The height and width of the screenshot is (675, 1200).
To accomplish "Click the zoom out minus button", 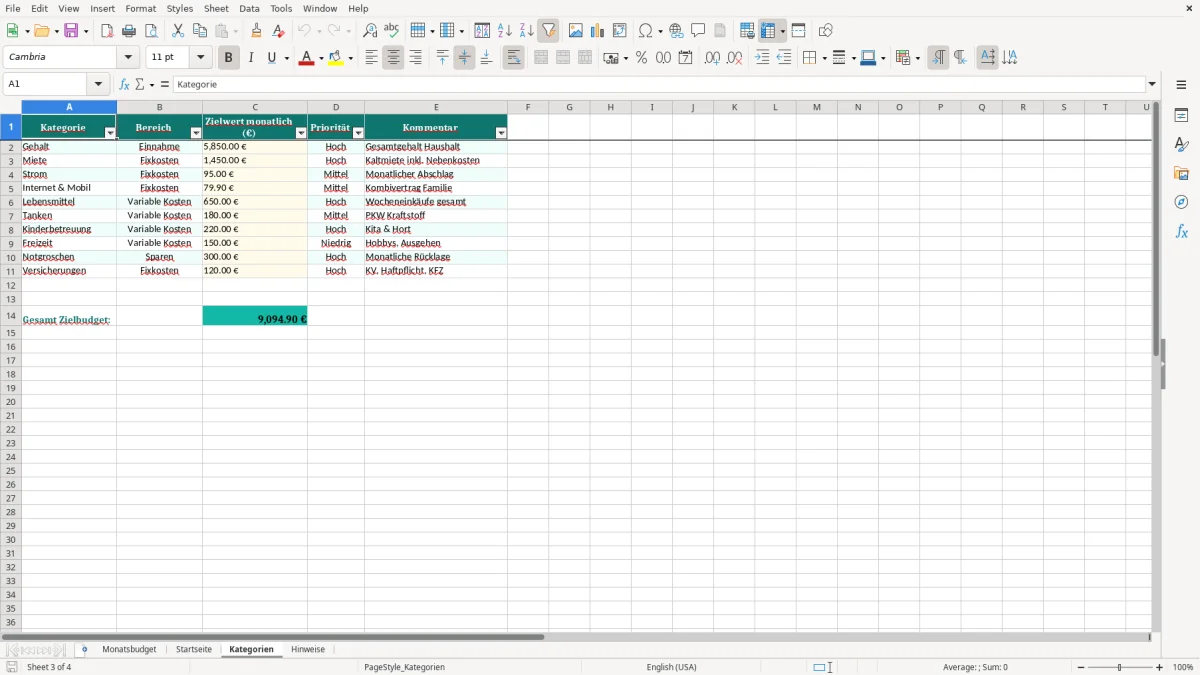I will tap(1081, 667).
